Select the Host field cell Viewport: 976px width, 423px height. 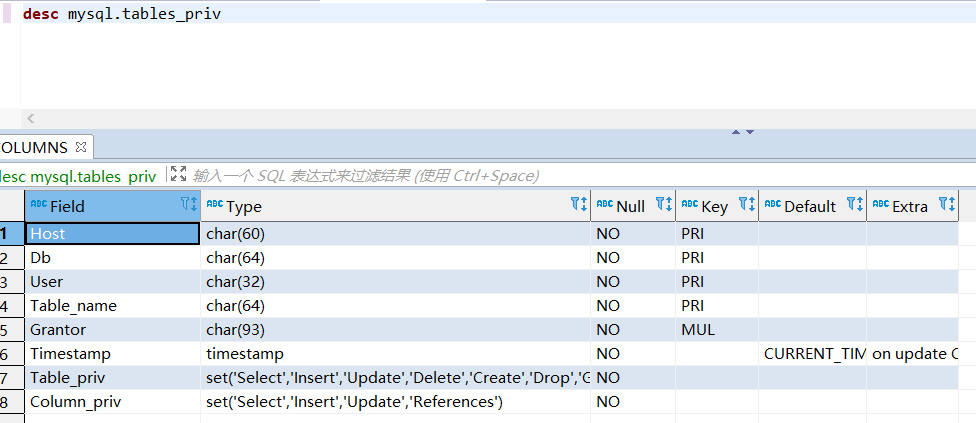[112, 233]
